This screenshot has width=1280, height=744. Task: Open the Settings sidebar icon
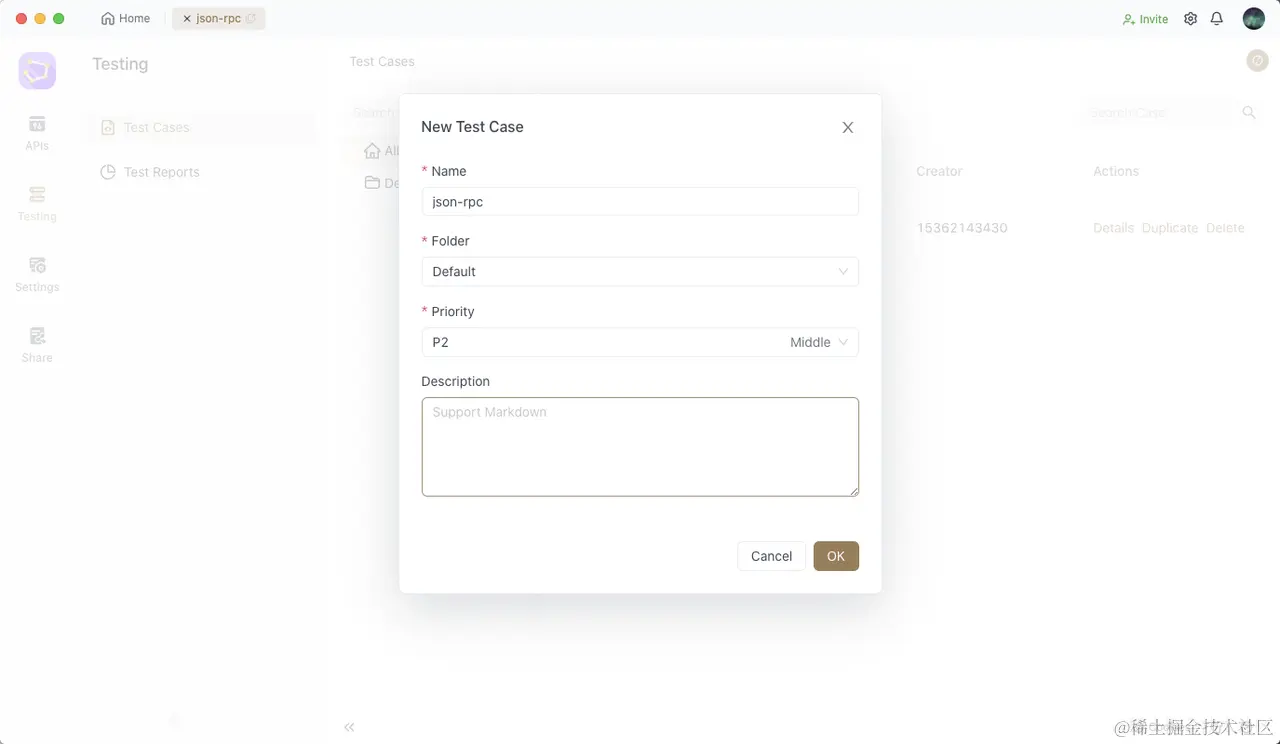point(37,274)
